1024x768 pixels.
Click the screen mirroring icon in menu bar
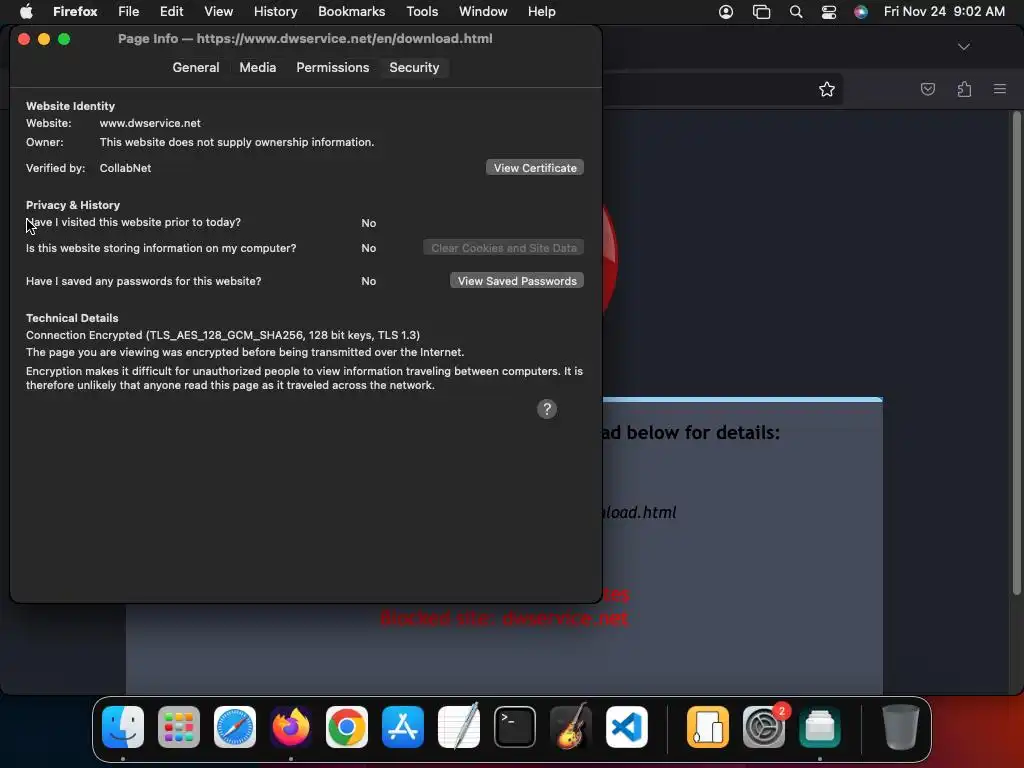(761, 12)
